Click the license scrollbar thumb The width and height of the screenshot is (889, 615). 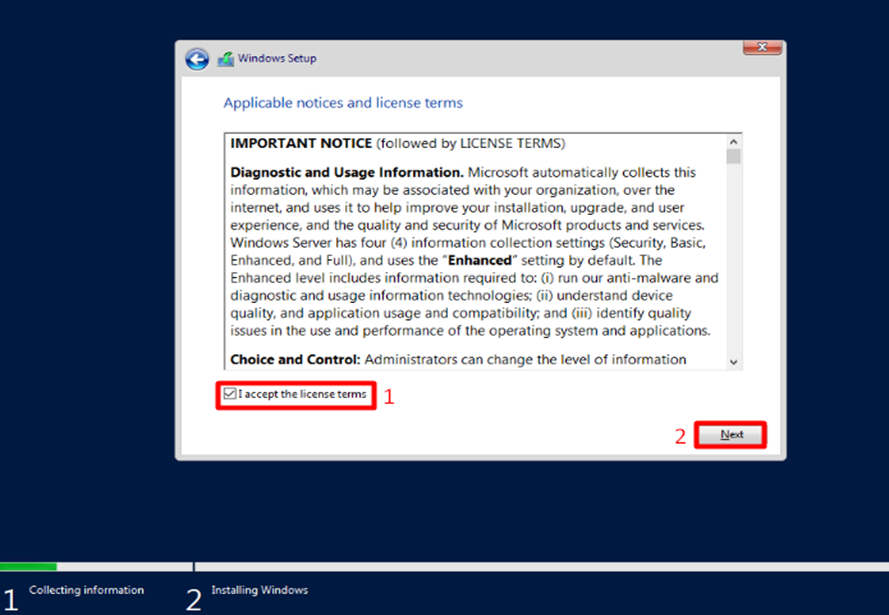[734, 157]
